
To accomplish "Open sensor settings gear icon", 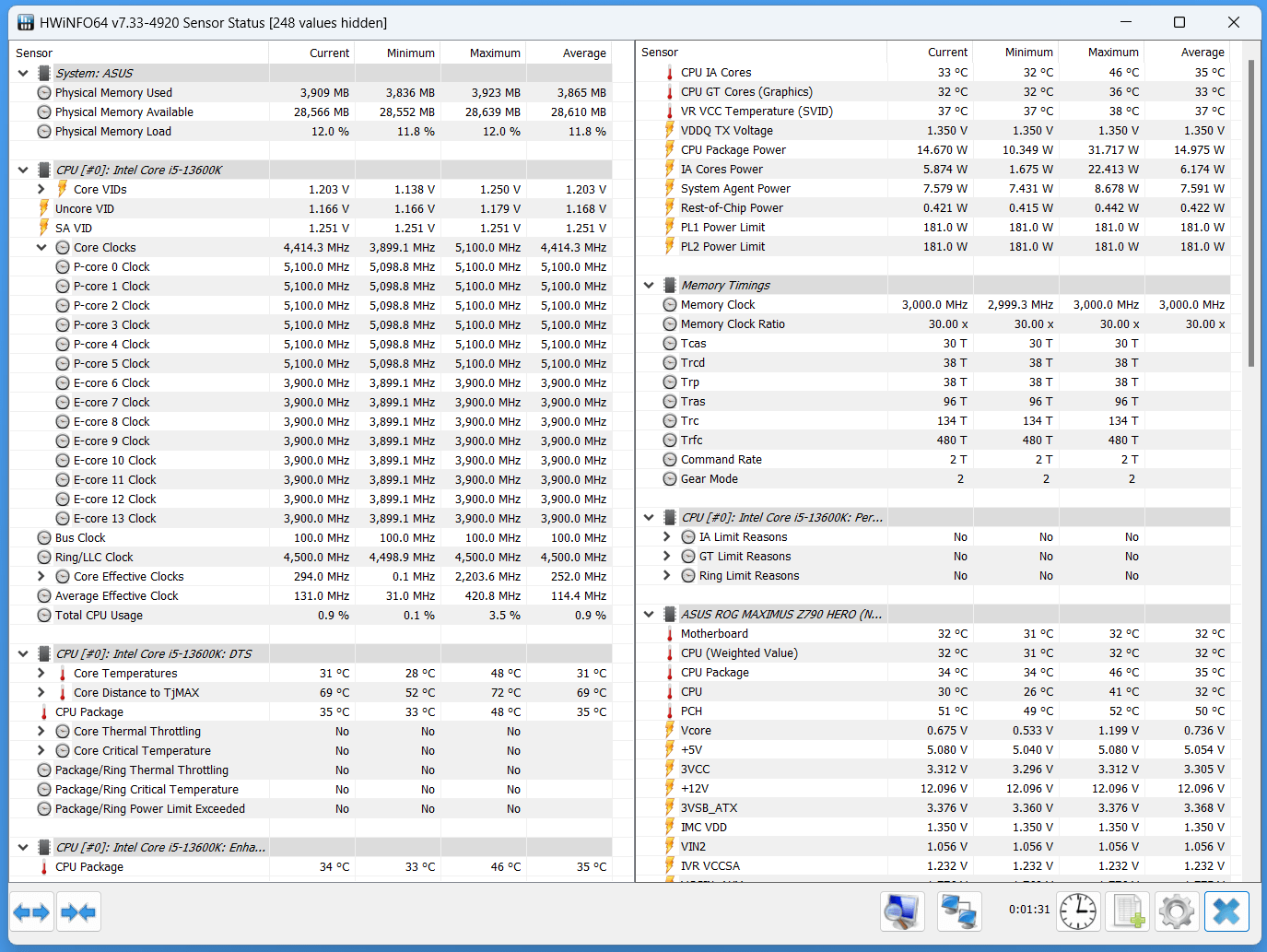I will click(x=1177, y=912).
